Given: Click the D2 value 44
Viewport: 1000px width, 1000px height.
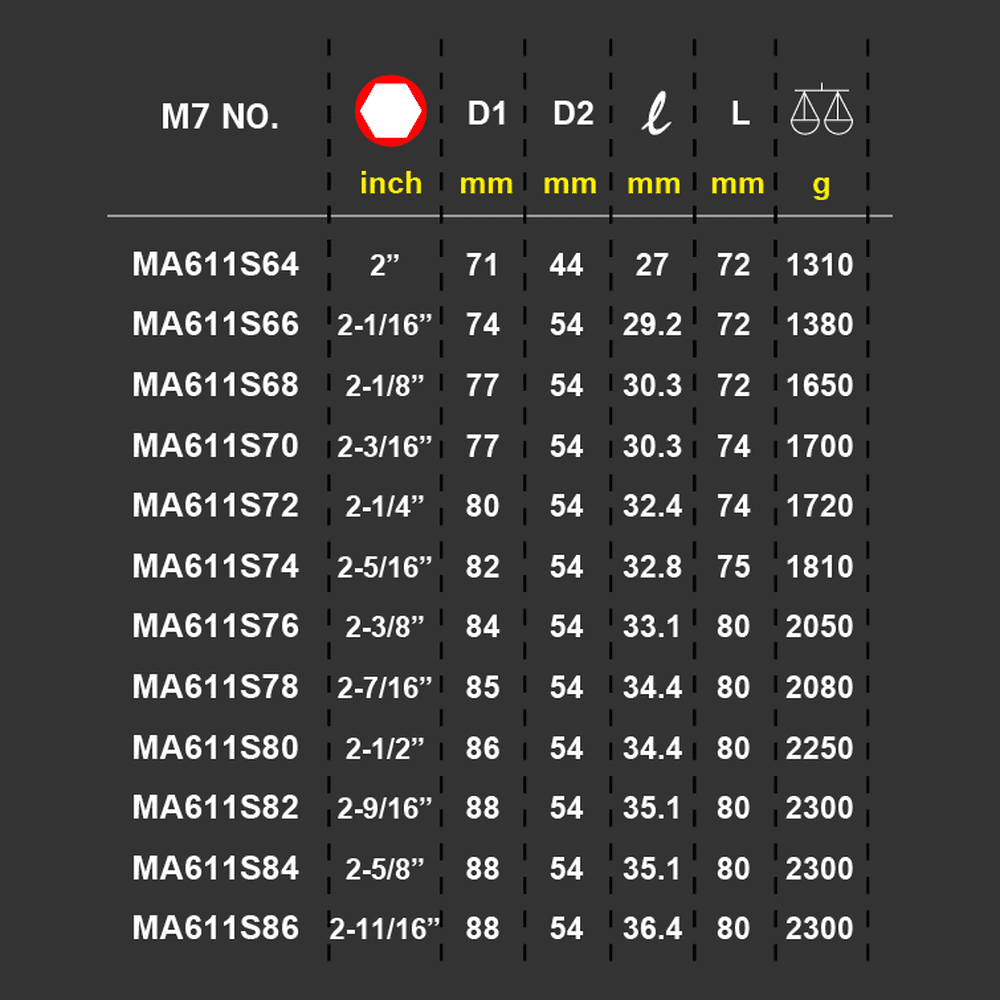Looking at the screenshot, I should pos(566,265).
